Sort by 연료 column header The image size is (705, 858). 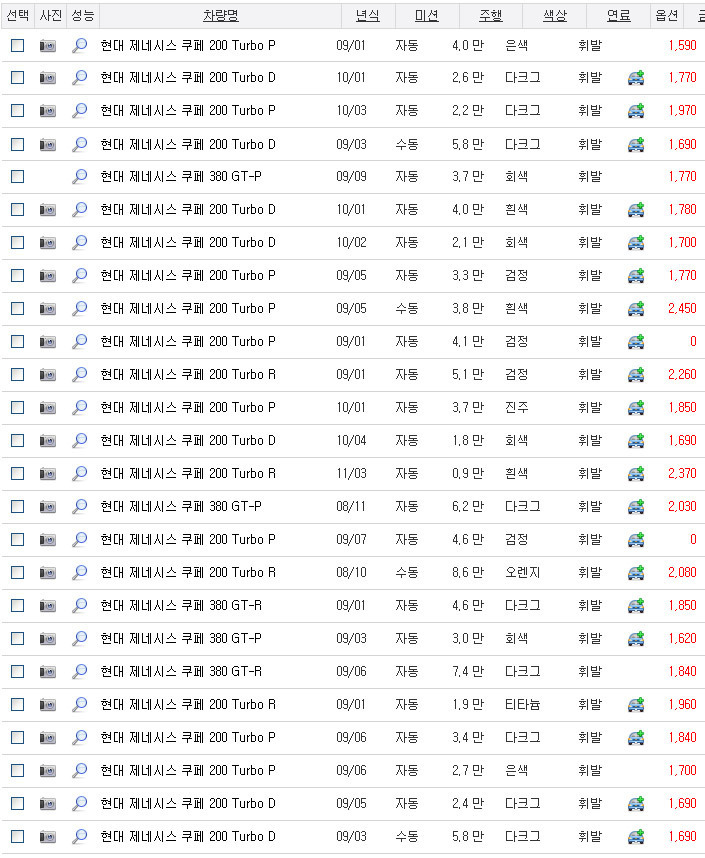tap(619, 15)
